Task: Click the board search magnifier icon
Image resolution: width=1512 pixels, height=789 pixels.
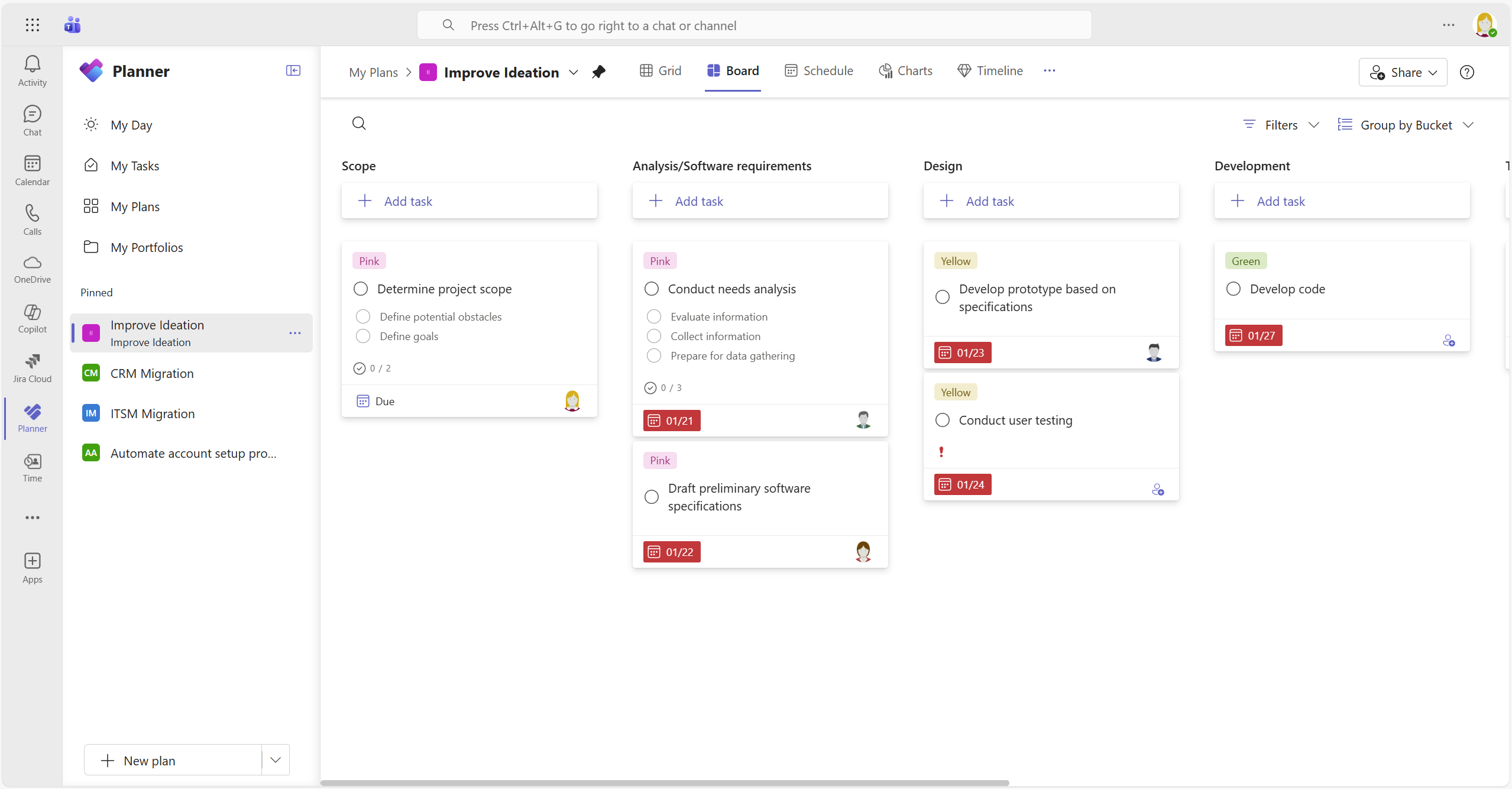Action: coord(359,124)
